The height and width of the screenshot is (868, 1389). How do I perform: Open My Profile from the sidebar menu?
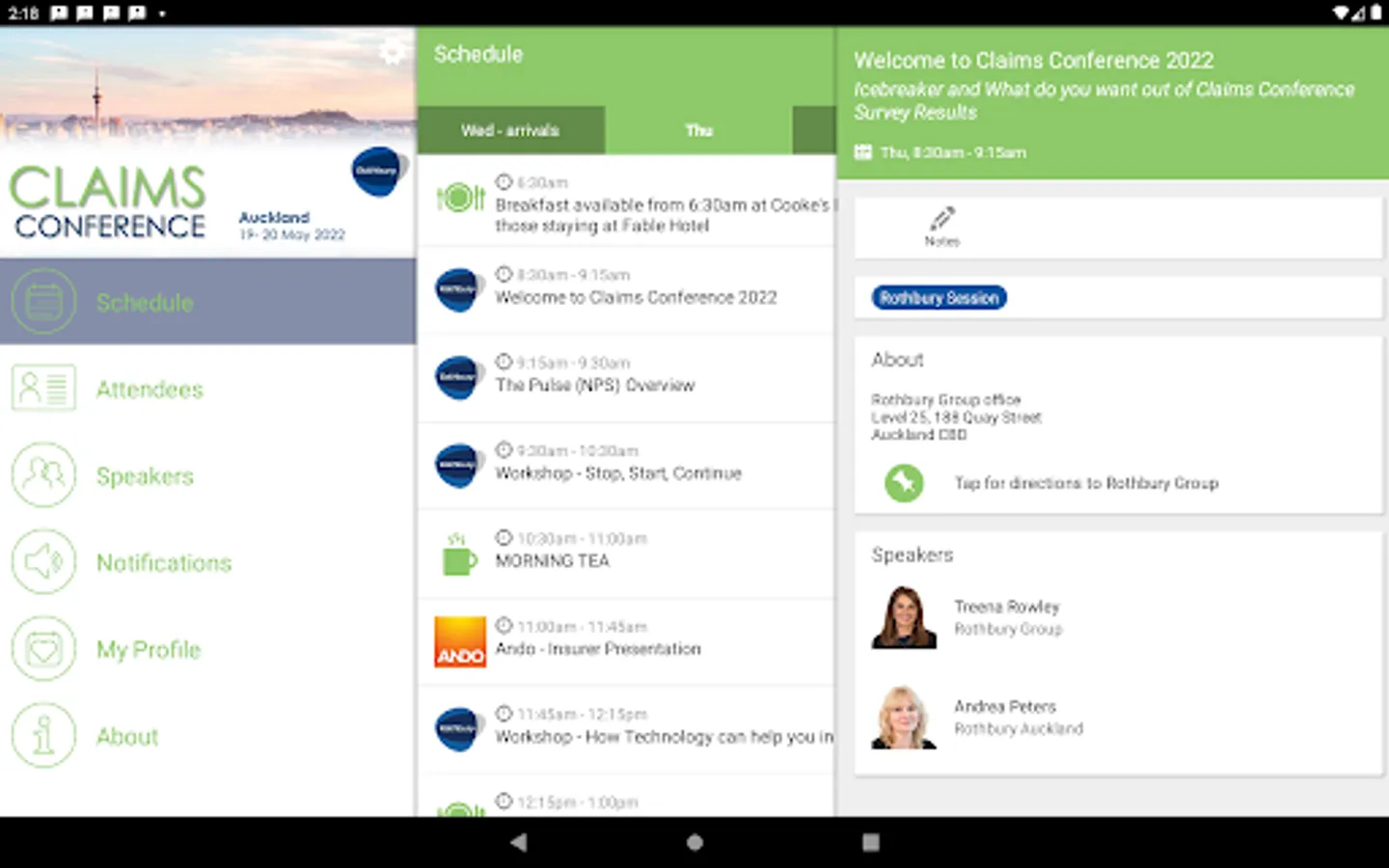coord(207,649)
